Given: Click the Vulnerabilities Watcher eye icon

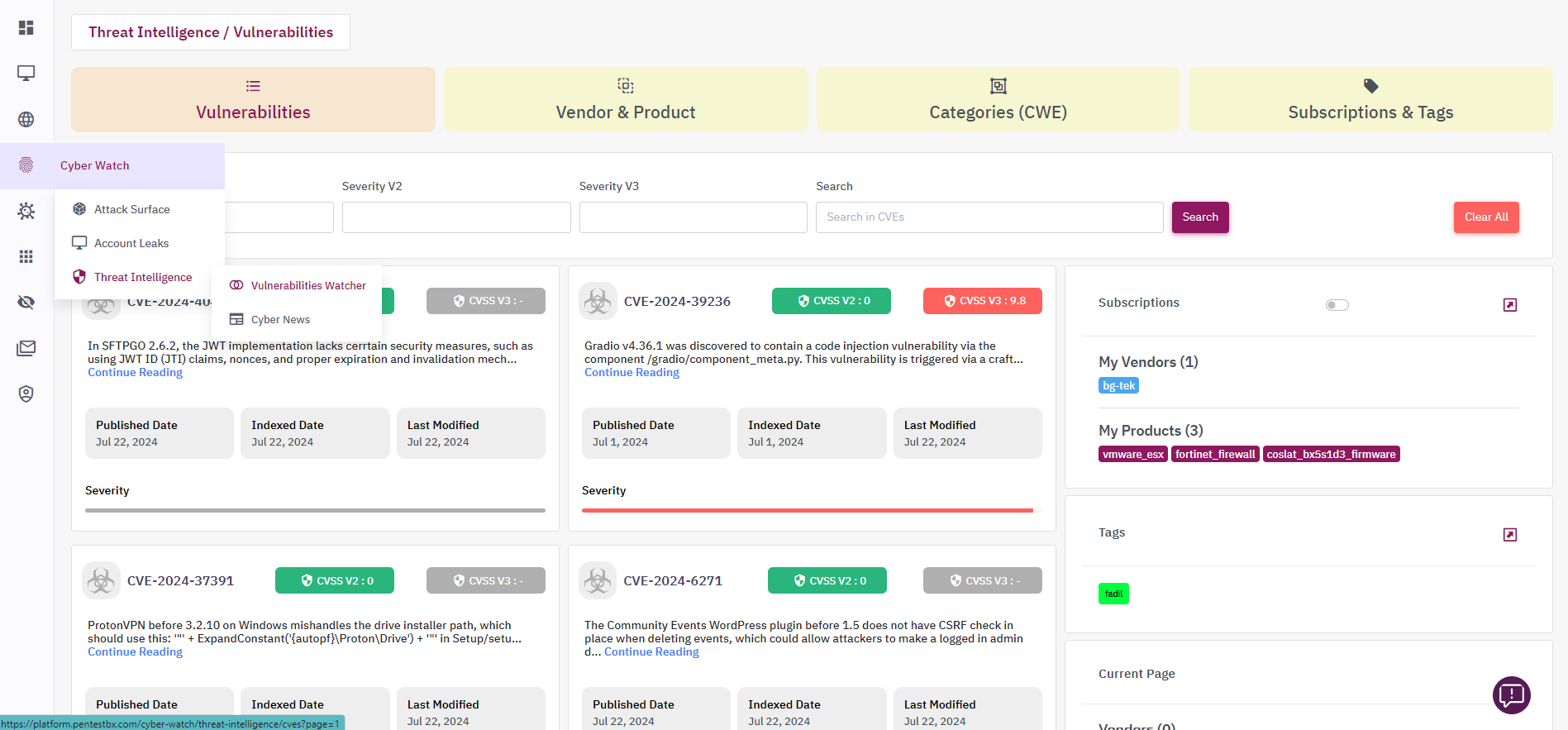Looking at the screenshot, I should (x=236, y=285).
